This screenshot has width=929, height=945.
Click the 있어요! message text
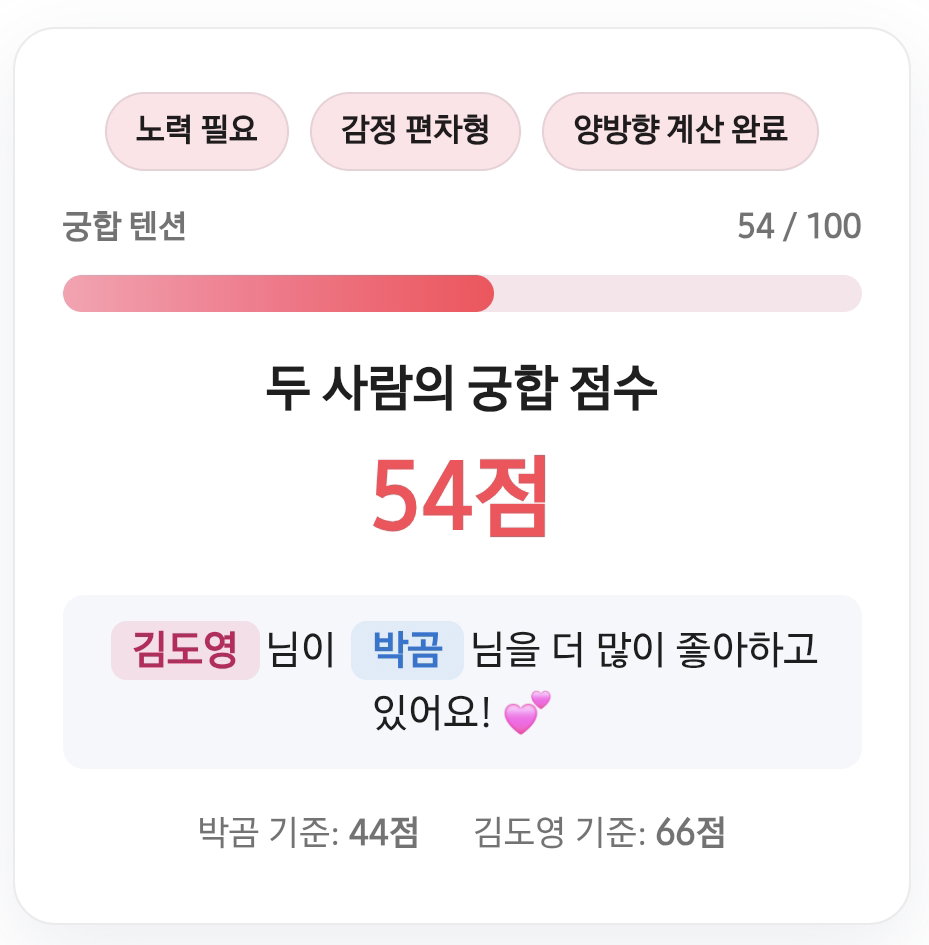(432, 712)
